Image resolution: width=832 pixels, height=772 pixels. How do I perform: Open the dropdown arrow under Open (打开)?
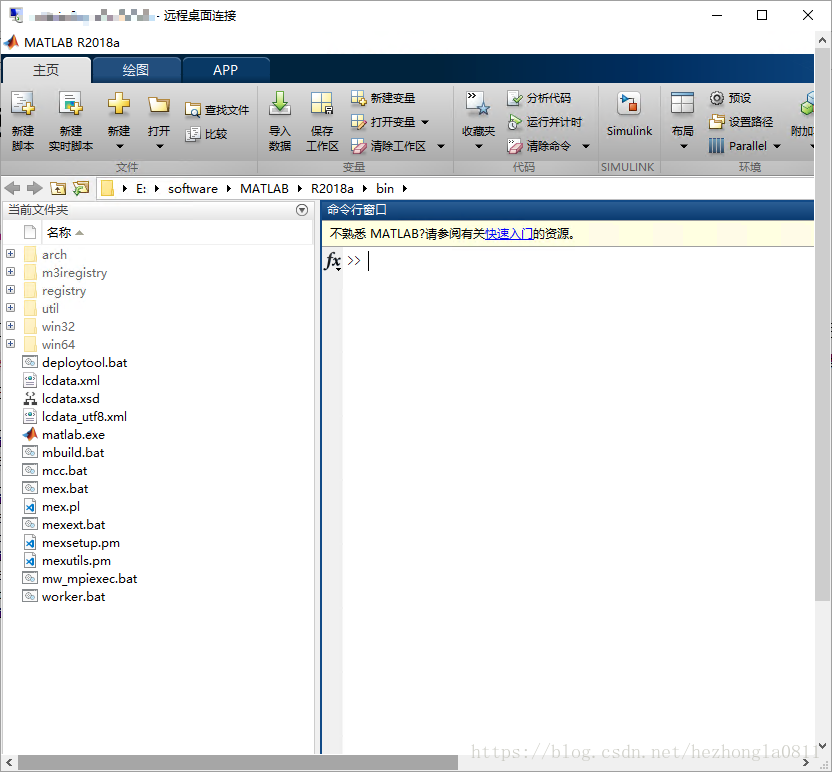coord(160,146)
